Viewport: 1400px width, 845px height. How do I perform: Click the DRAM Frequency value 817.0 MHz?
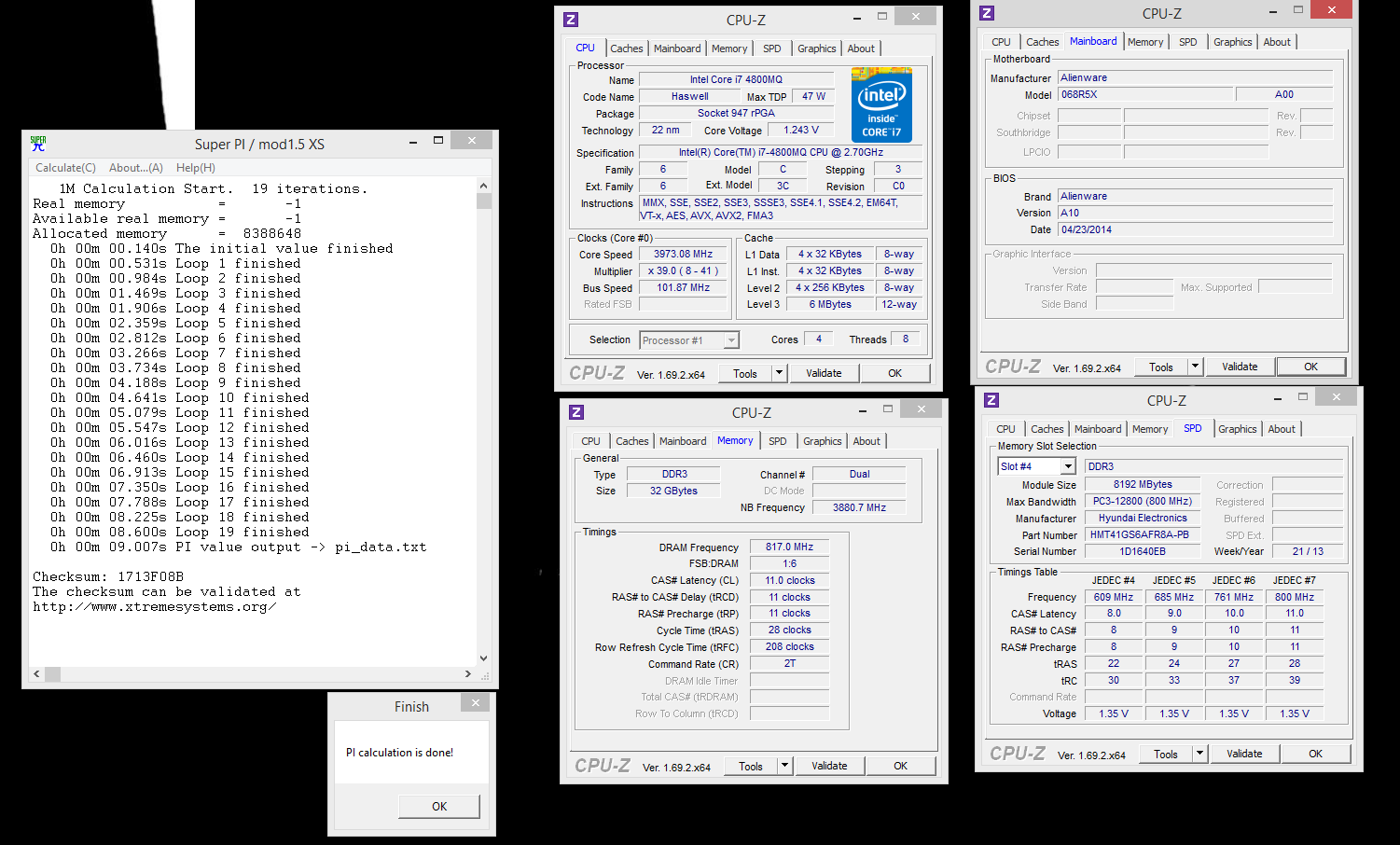[789, 547]
